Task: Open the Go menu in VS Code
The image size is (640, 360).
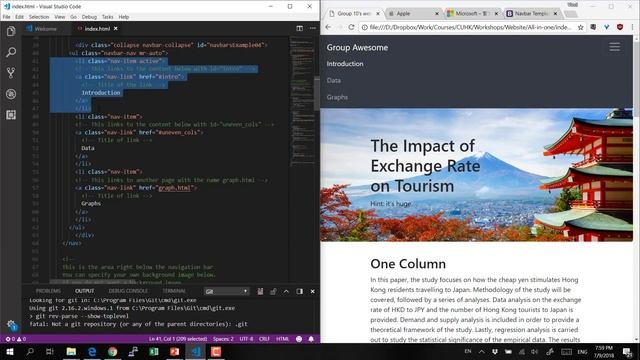Action: tap(73, 17)
